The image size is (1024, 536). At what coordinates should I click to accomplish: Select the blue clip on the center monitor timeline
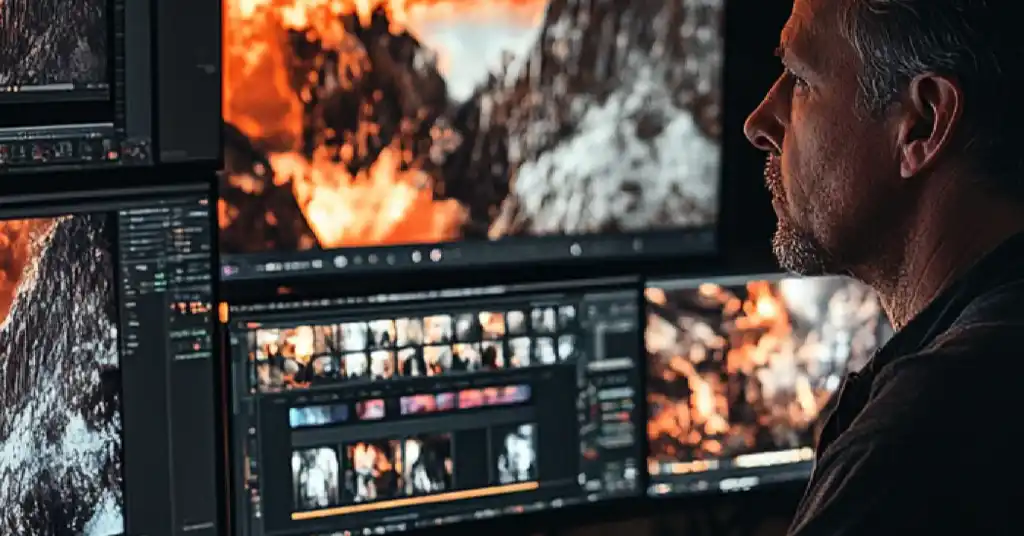(x=319, y=415)
